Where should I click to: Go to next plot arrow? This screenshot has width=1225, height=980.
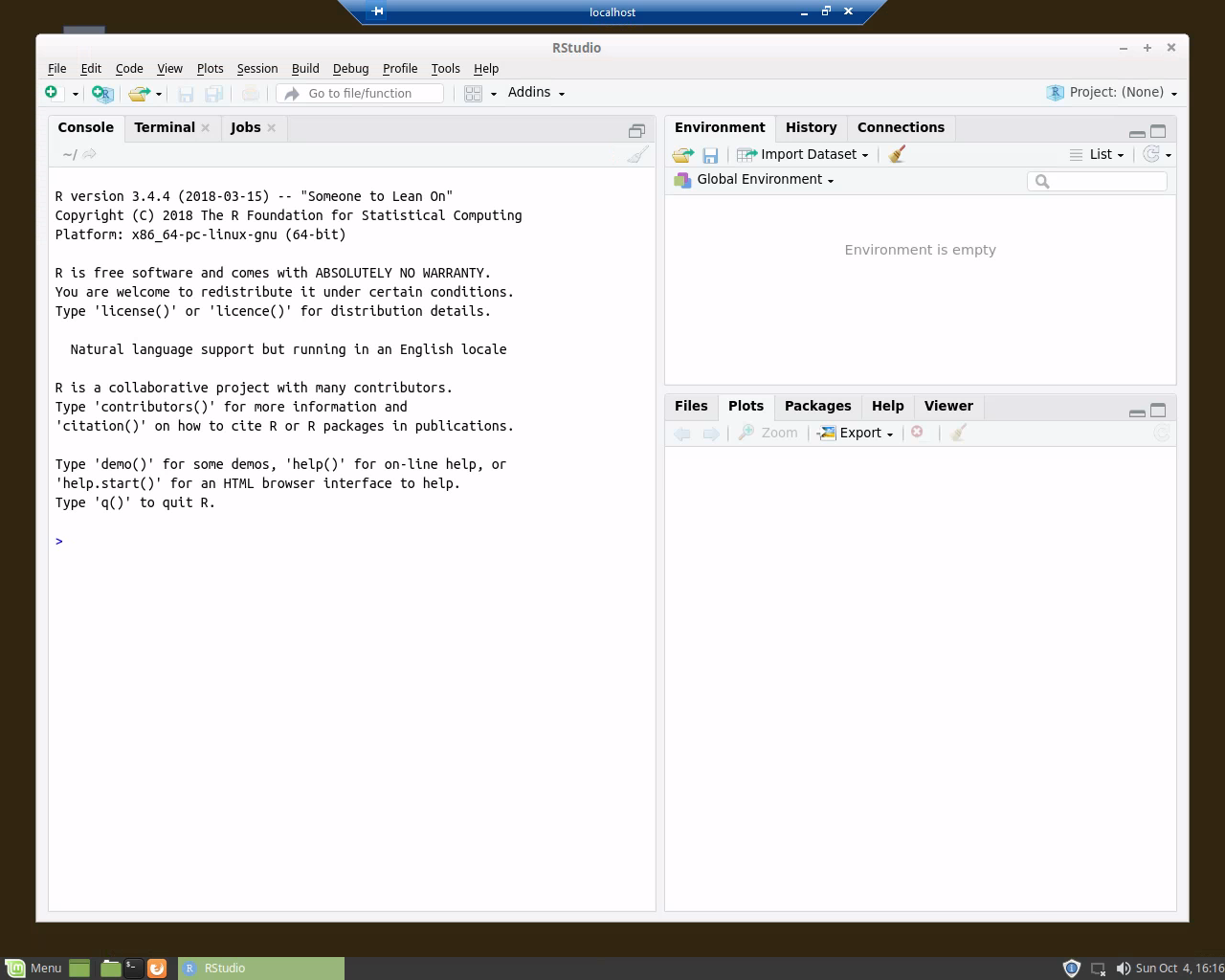click(x=711, y=434)
